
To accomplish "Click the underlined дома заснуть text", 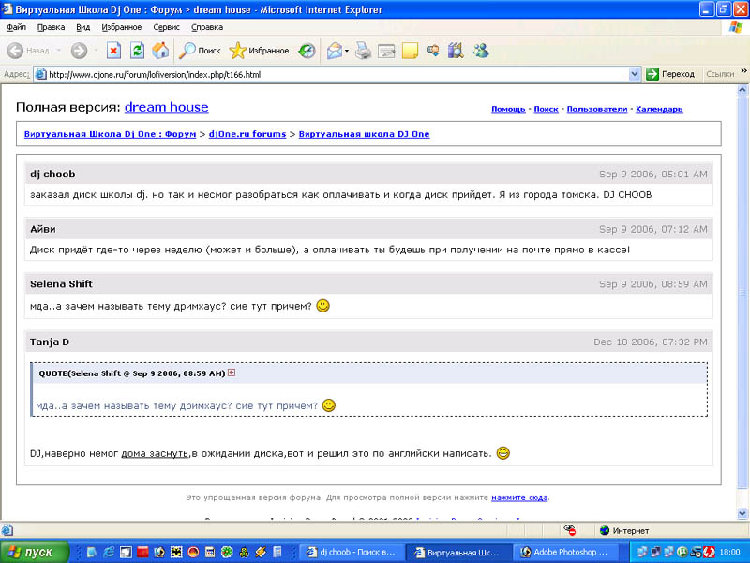I will (x=154, y=453).
